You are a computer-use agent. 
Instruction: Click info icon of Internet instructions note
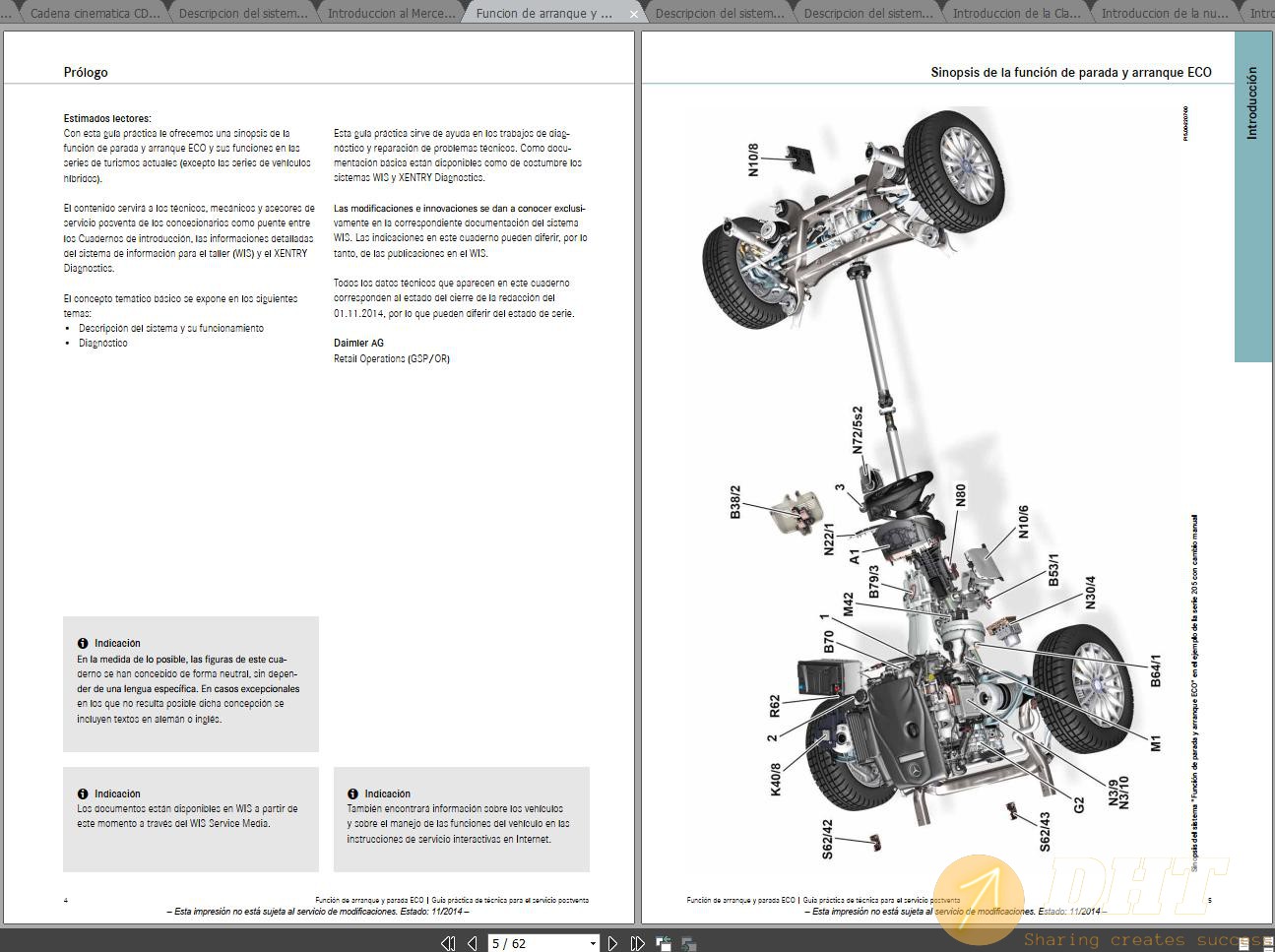(x=352, y=793)
